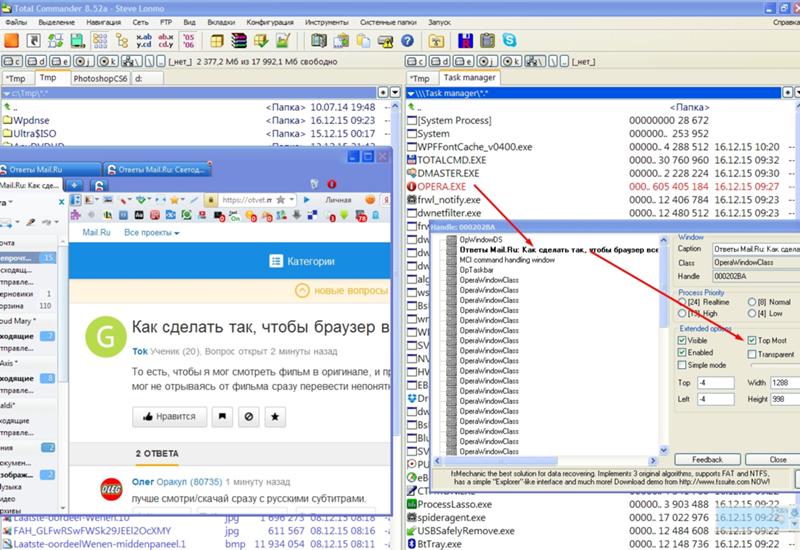Select the [24] Realtime priority radio
Image resolution: width=800 pixels, height=550 pixels.
pos(682,302)
